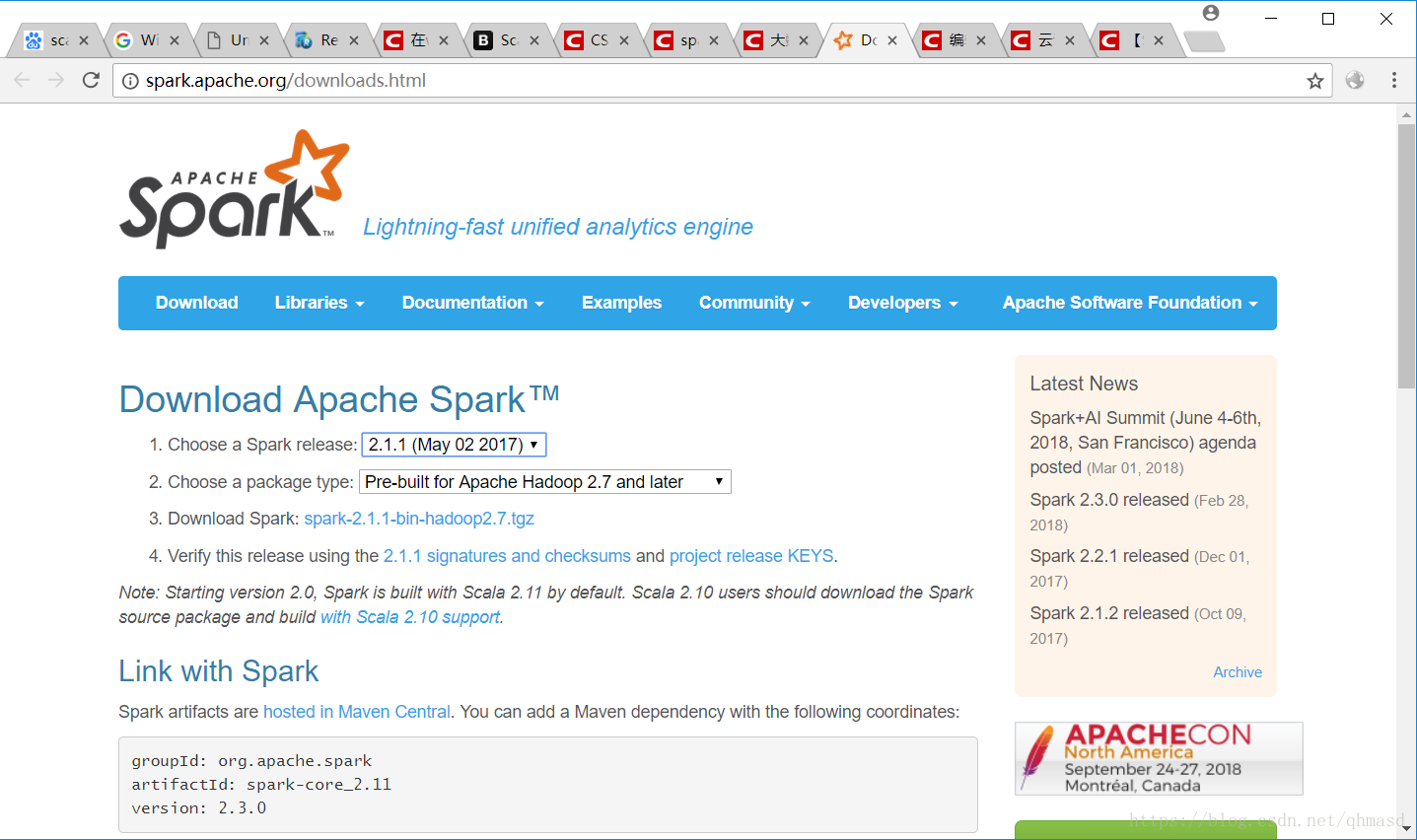Click the vertical scrollbar thumb
Viewport: 1417px width, 840px height.
1406,256
